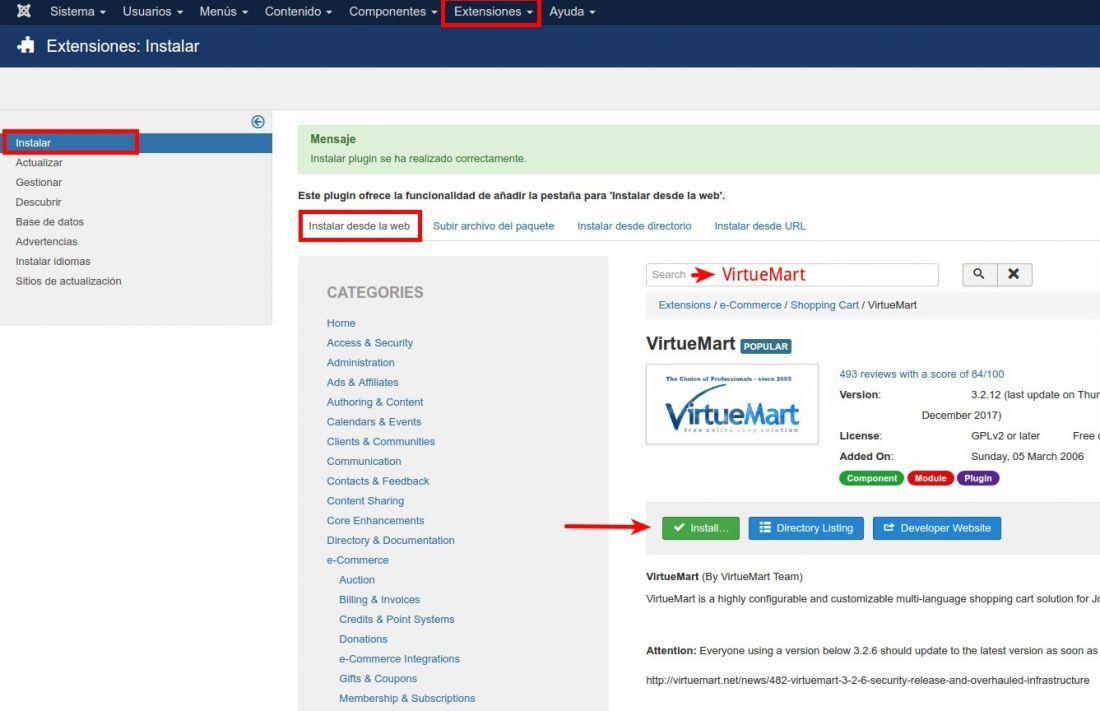Screen dimensions: 1100x711
Task: Open the Usuarios dropdown menu
Action: 152,12
